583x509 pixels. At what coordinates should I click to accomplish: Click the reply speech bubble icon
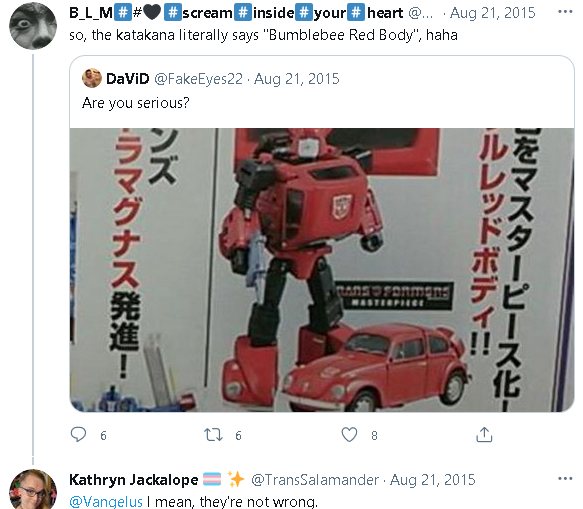pyautogui.click(x=78, y=434)
